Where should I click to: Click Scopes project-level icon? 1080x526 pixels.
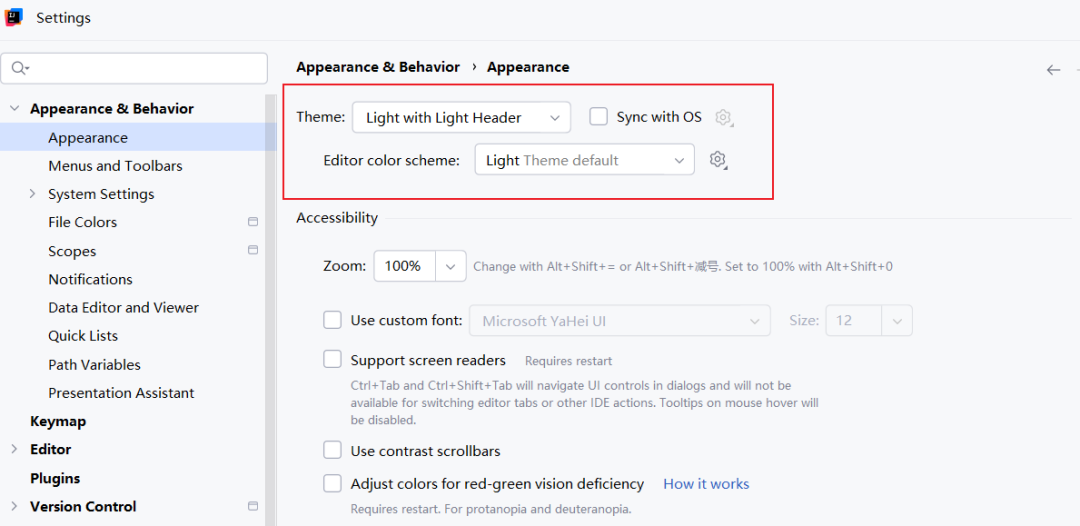[253, 250]
